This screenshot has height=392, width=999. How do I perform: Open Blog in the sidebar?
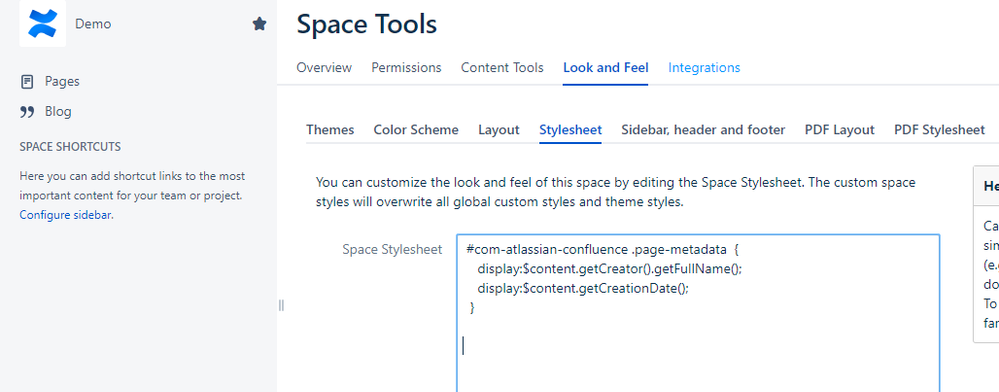tap(58, 112)
